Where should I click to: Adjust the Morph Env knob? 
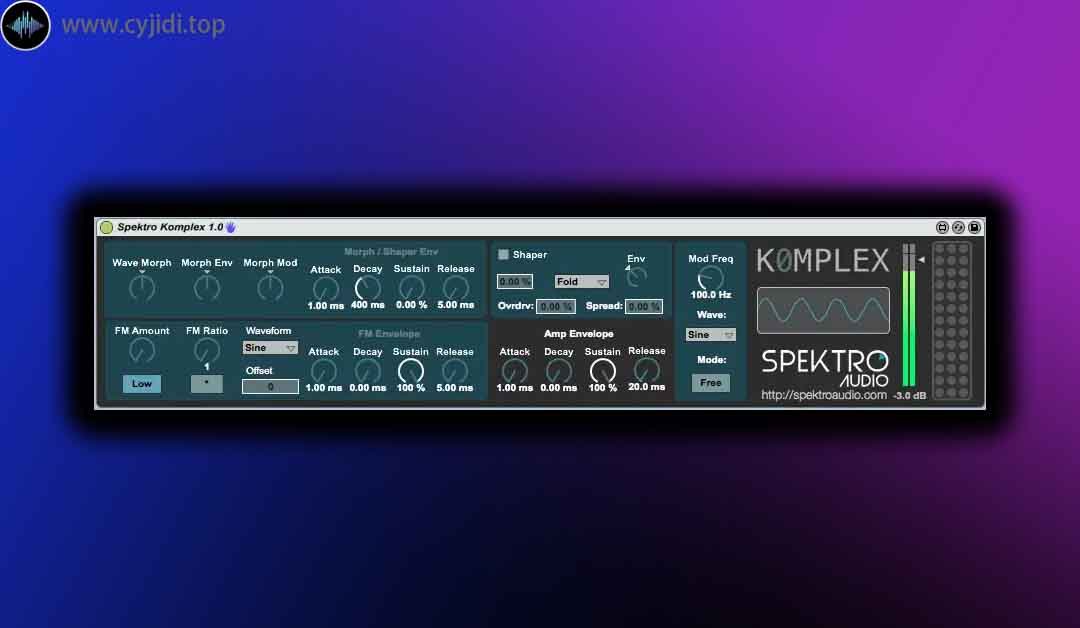207,288
